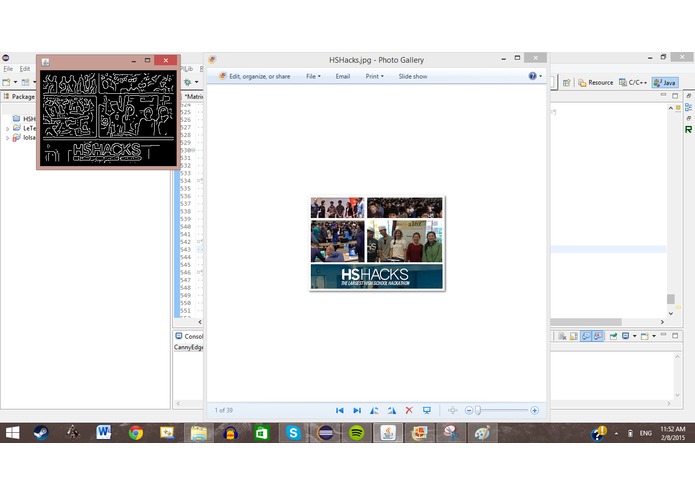Click the fit-to-window icon in Photo Gallery
695x494 pixels.
pyautogui.click(x=452, y=411)
